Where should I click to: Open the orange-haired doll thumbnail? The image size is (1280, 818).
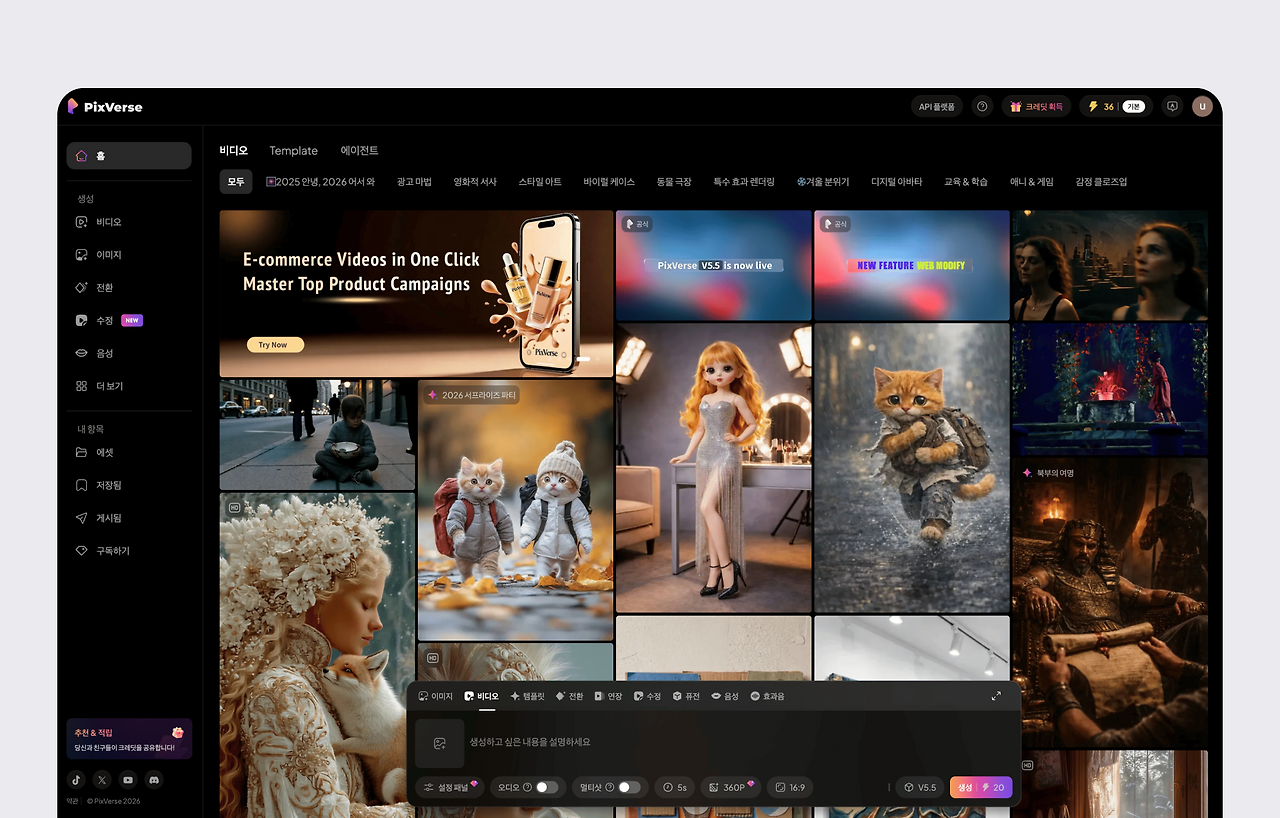(714, 468)
